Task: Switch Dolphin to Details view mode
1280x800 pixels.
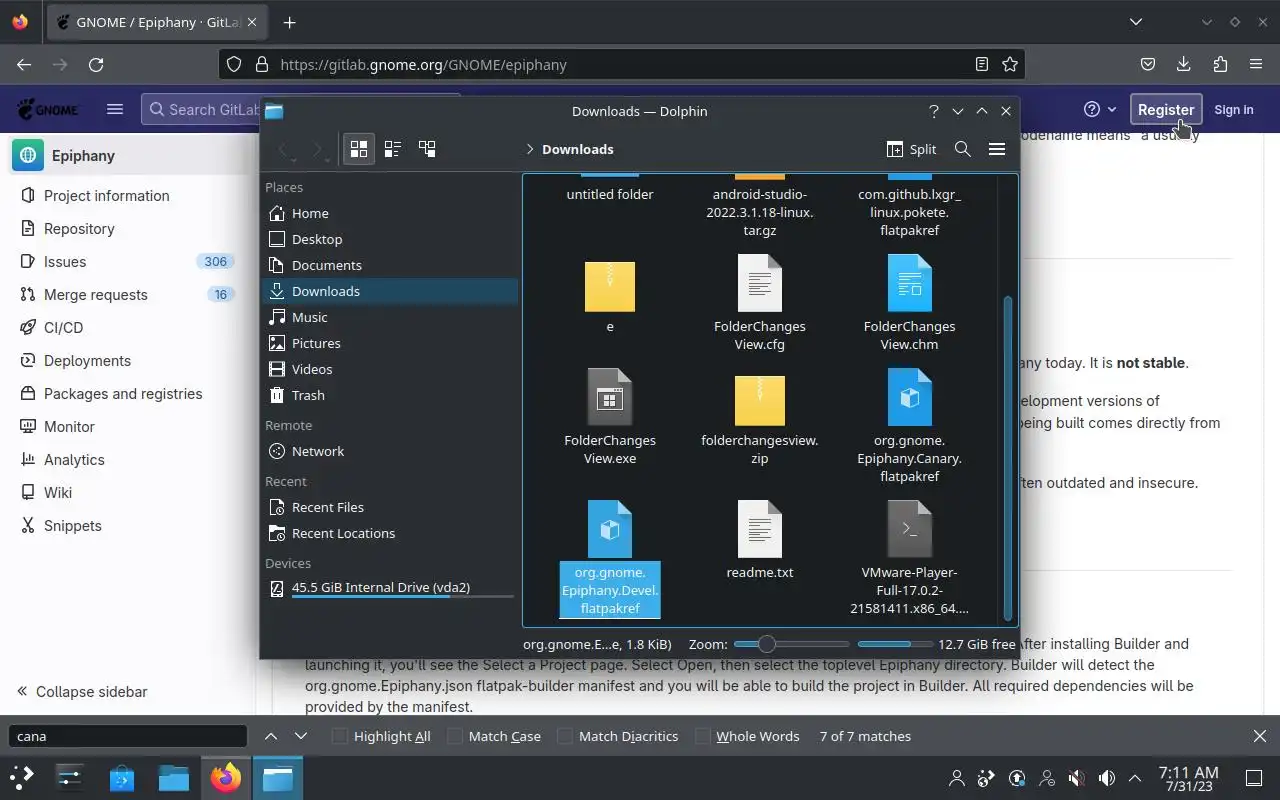Action: click(x=427, y=149)
